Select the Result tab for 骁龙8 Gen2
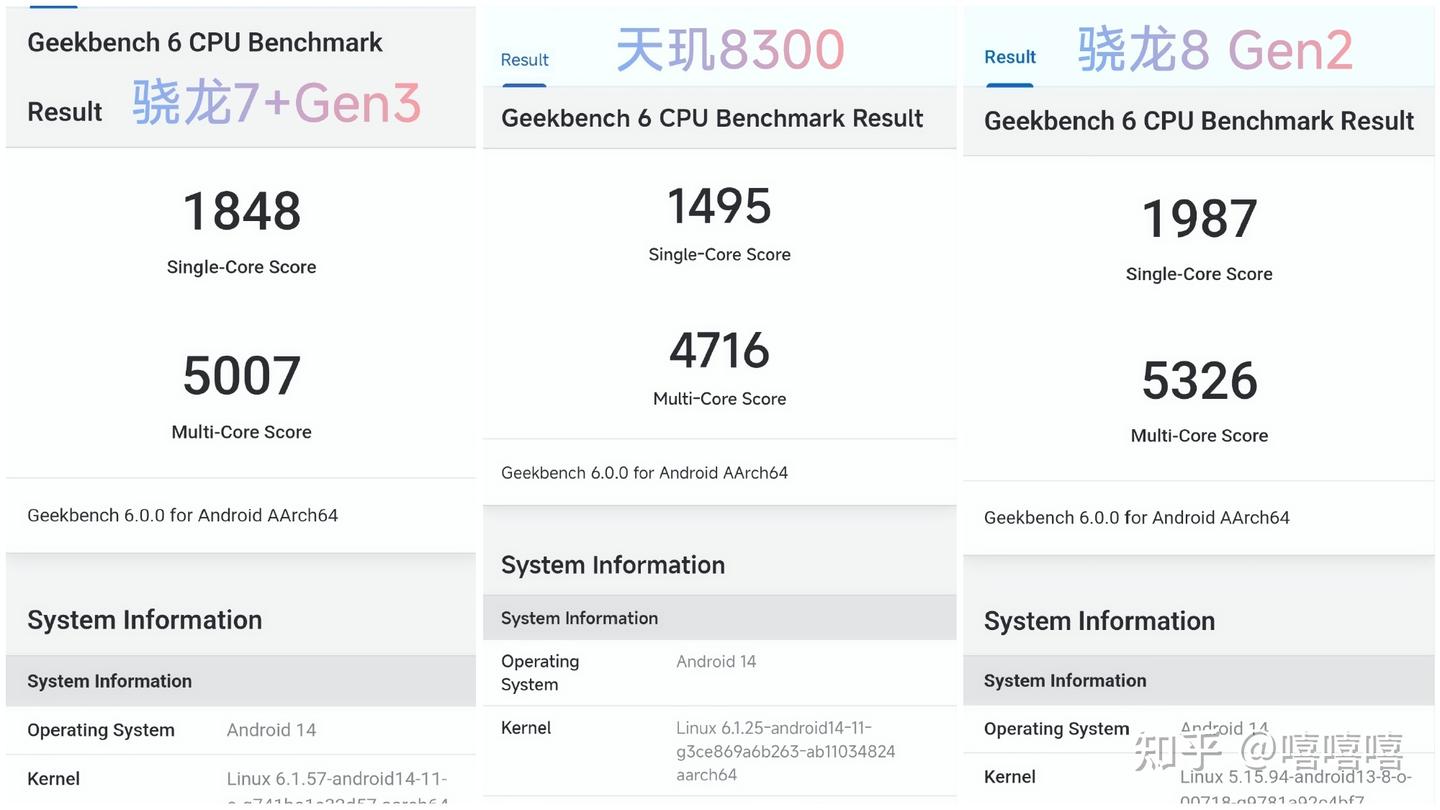The height and width of the screenshot is (810, 1440). (x=1008, y=57)
